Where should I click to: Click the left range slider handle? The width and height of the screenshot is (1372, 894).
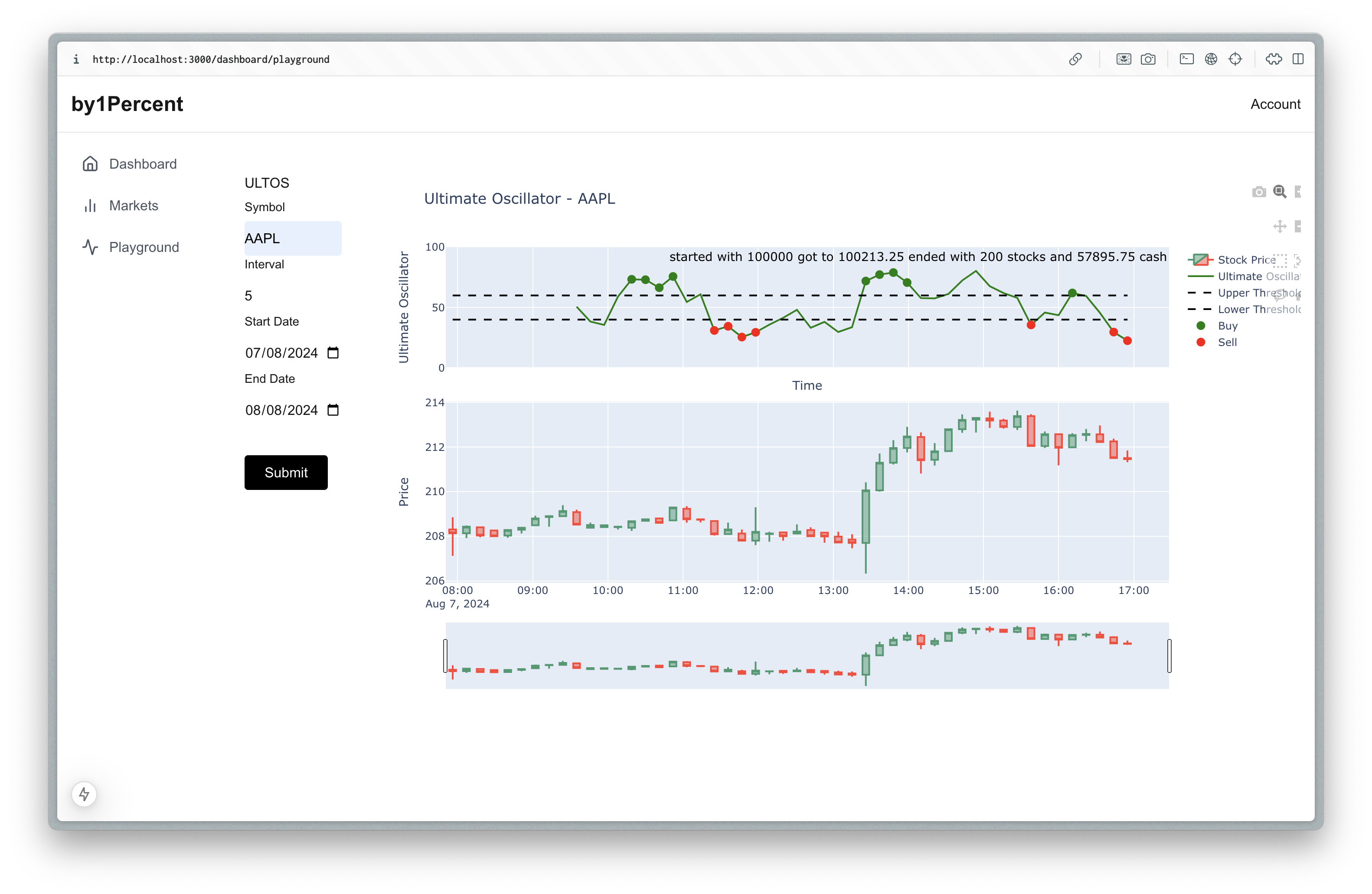445,656
